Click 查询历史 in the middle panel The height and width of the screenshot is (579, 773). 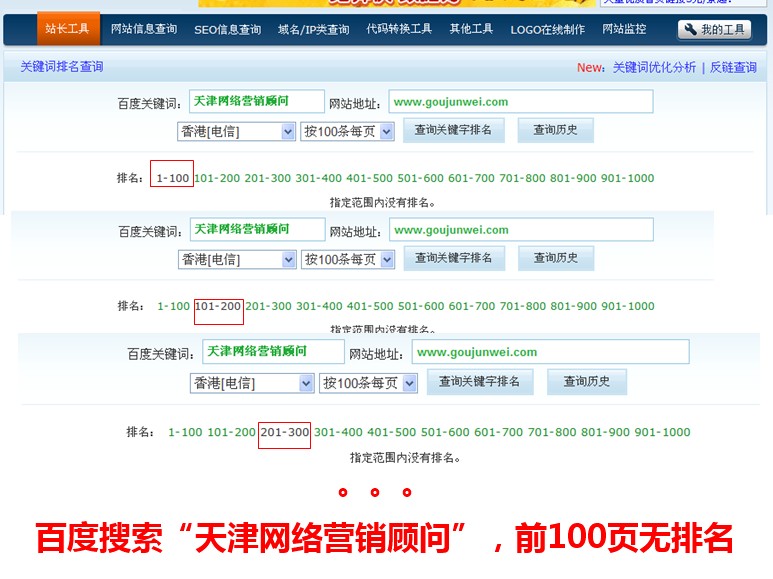tap(556, 258)
